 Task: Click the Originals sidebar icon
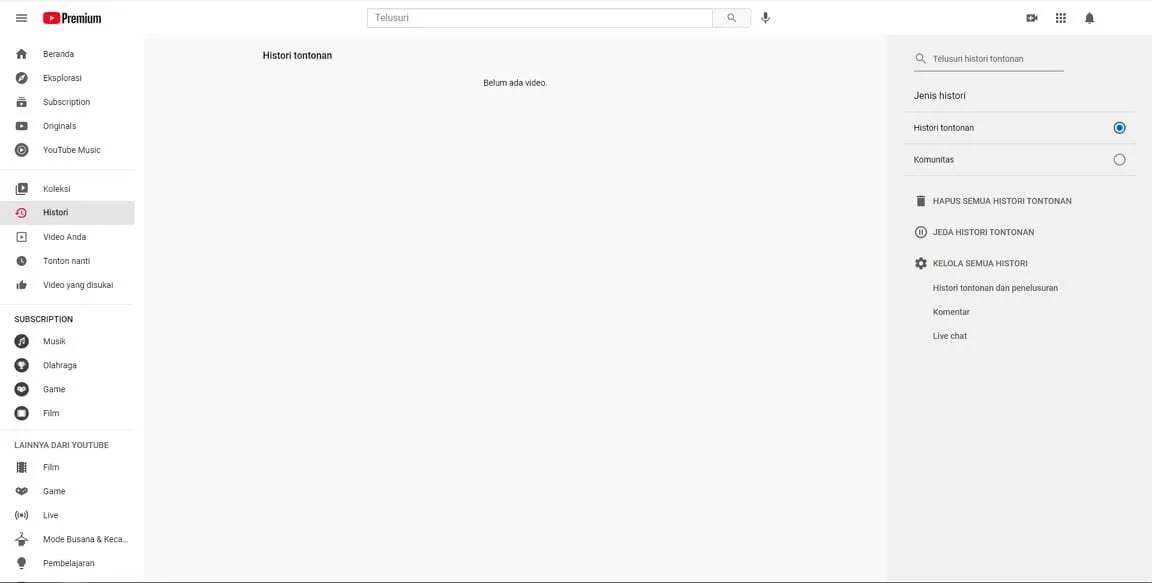(x=21, y=126)
